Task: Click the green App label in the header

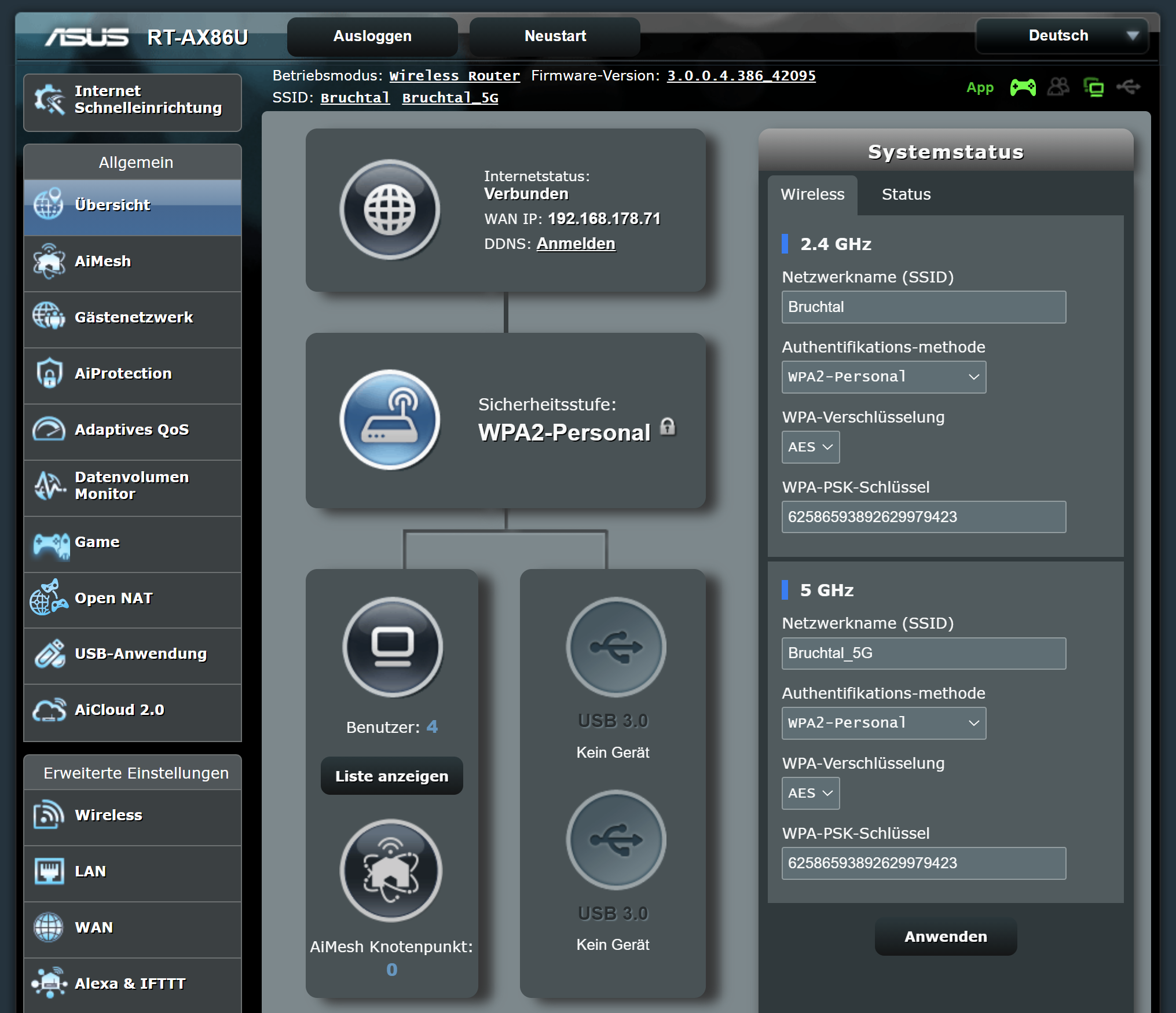Action: tap(980, 87)
